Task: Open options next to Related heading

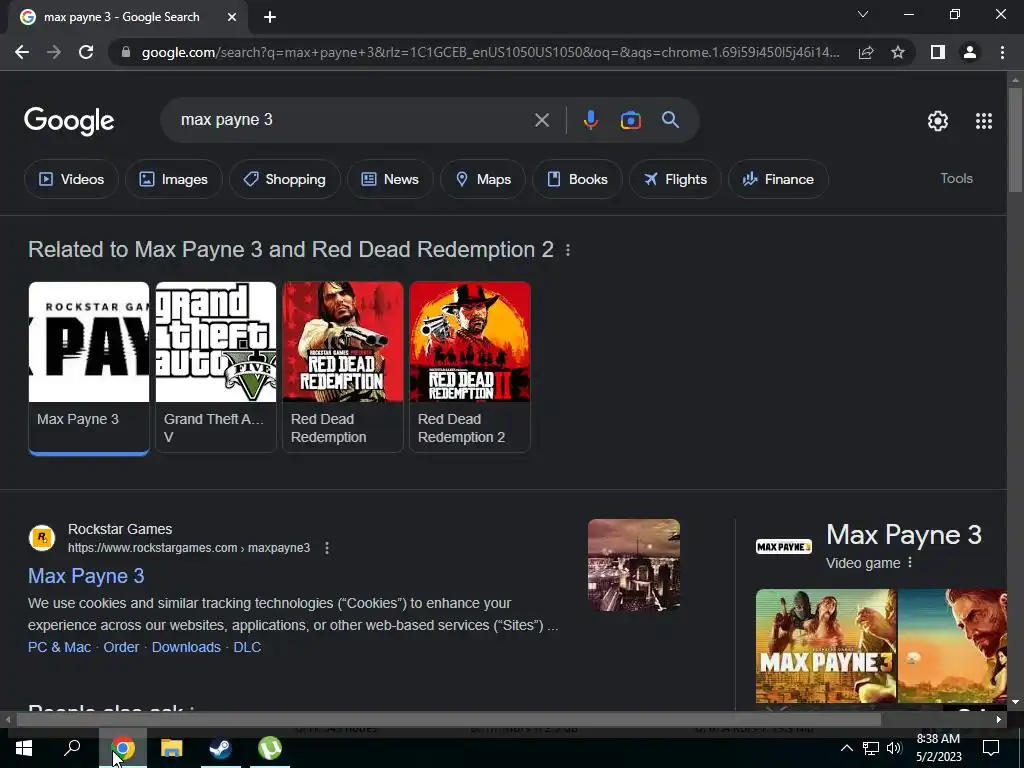Action: [568, 250]
